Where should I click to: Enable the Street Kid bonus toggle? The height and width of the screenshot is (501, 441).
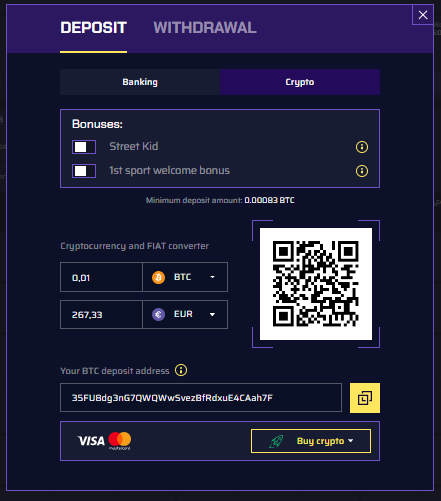coord(84,147)
